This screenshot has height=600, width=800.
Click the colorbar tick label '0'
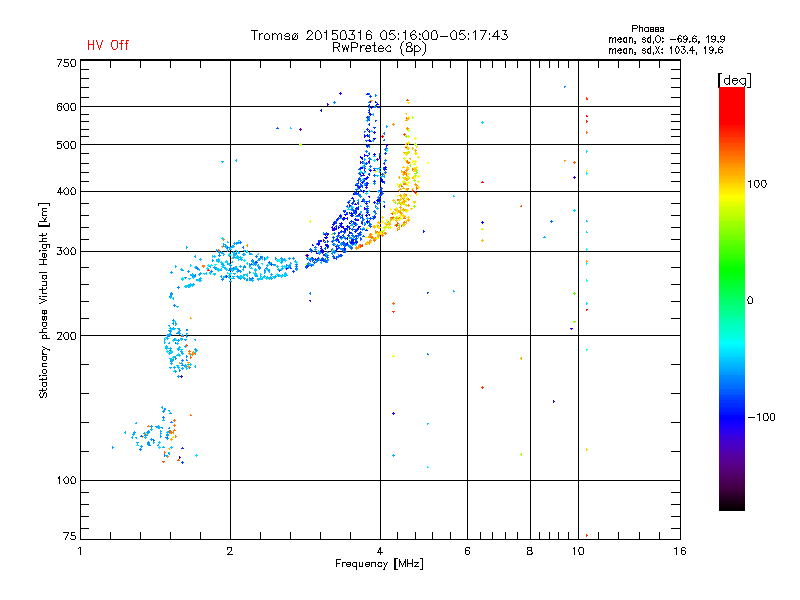[750, 301]
